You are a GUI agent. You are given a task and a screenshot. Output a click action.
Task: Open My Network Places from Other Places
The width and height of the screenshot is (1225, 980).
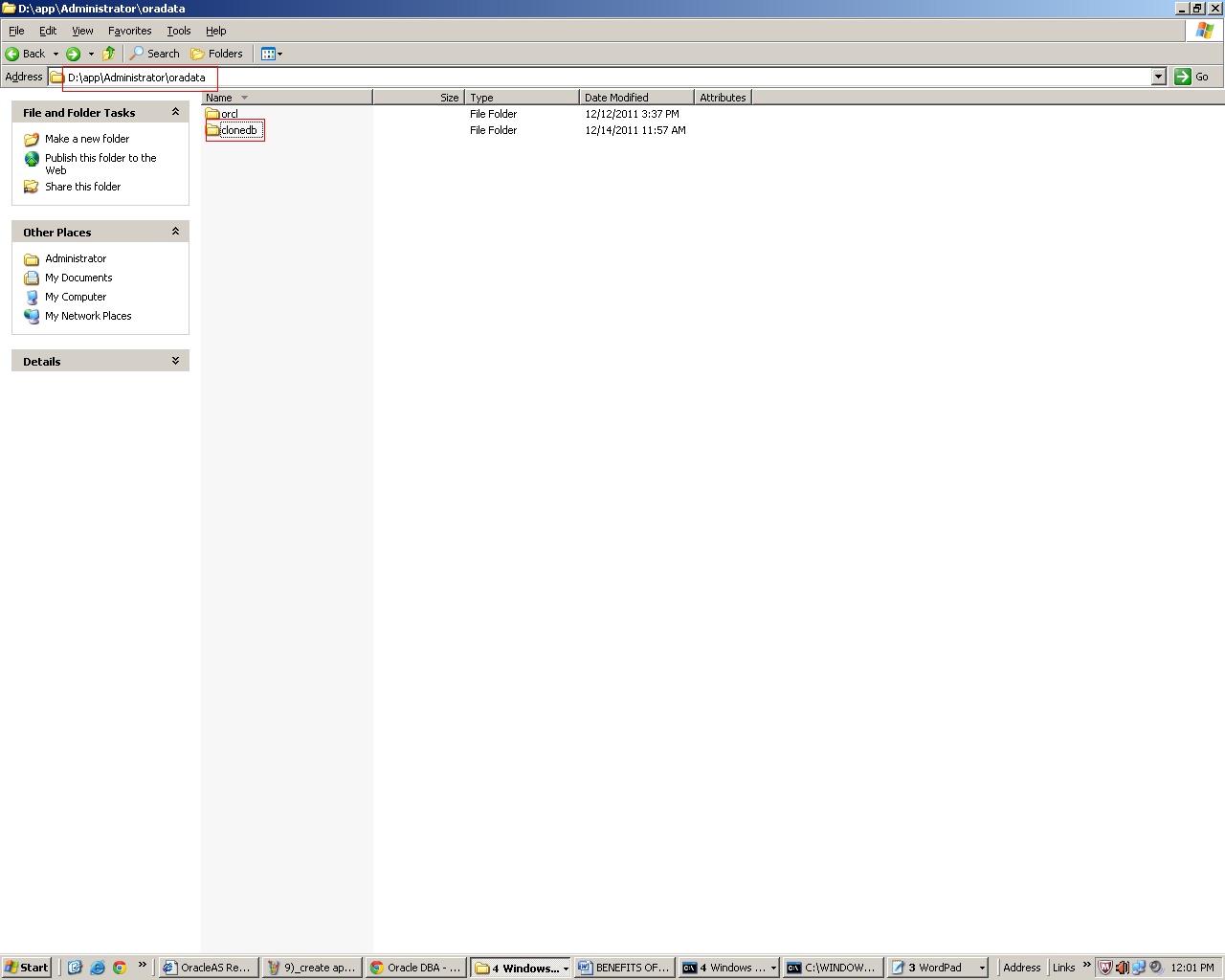(x=88, y=316)
